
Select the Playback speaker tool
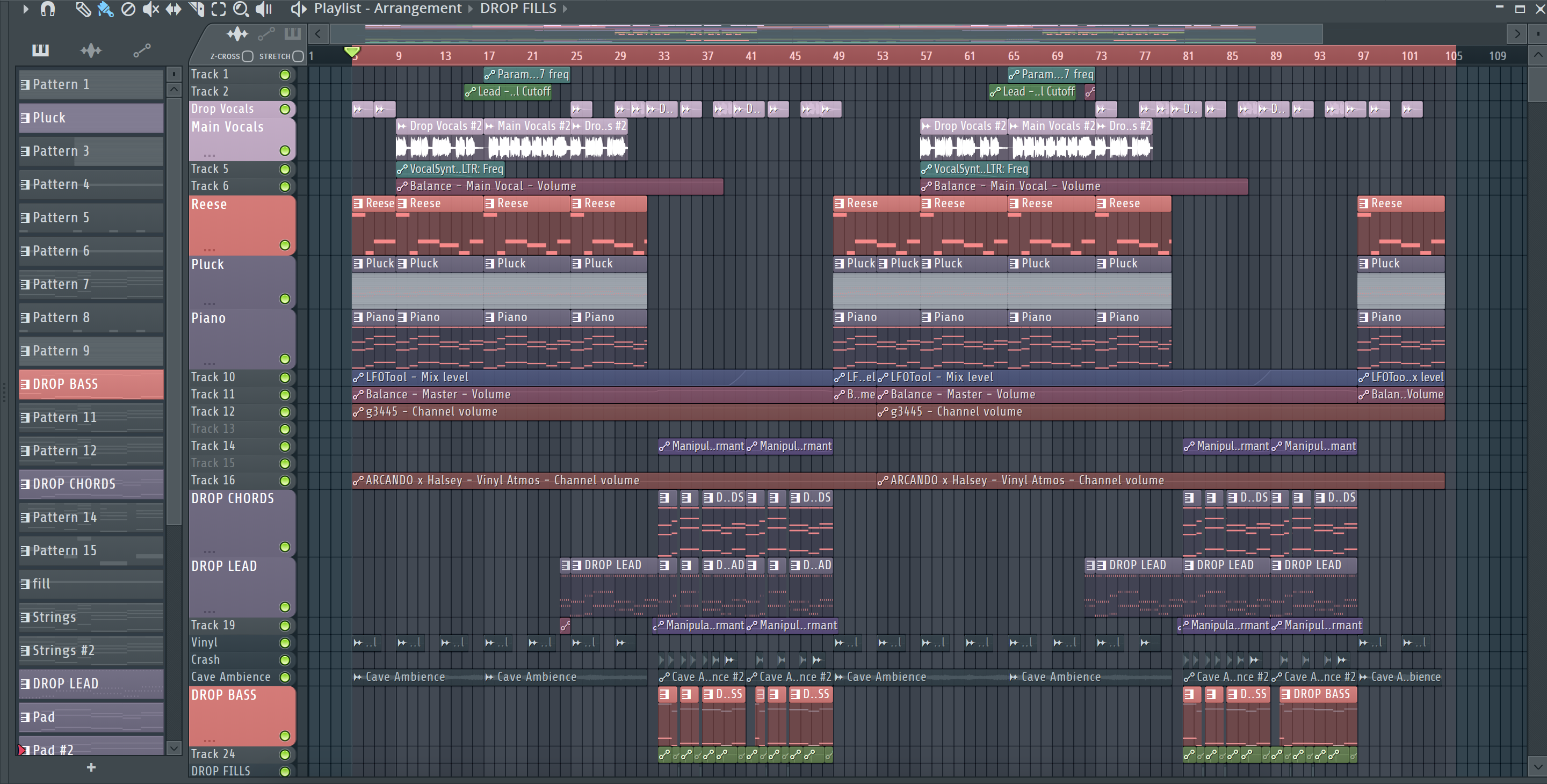click(264, 9)
